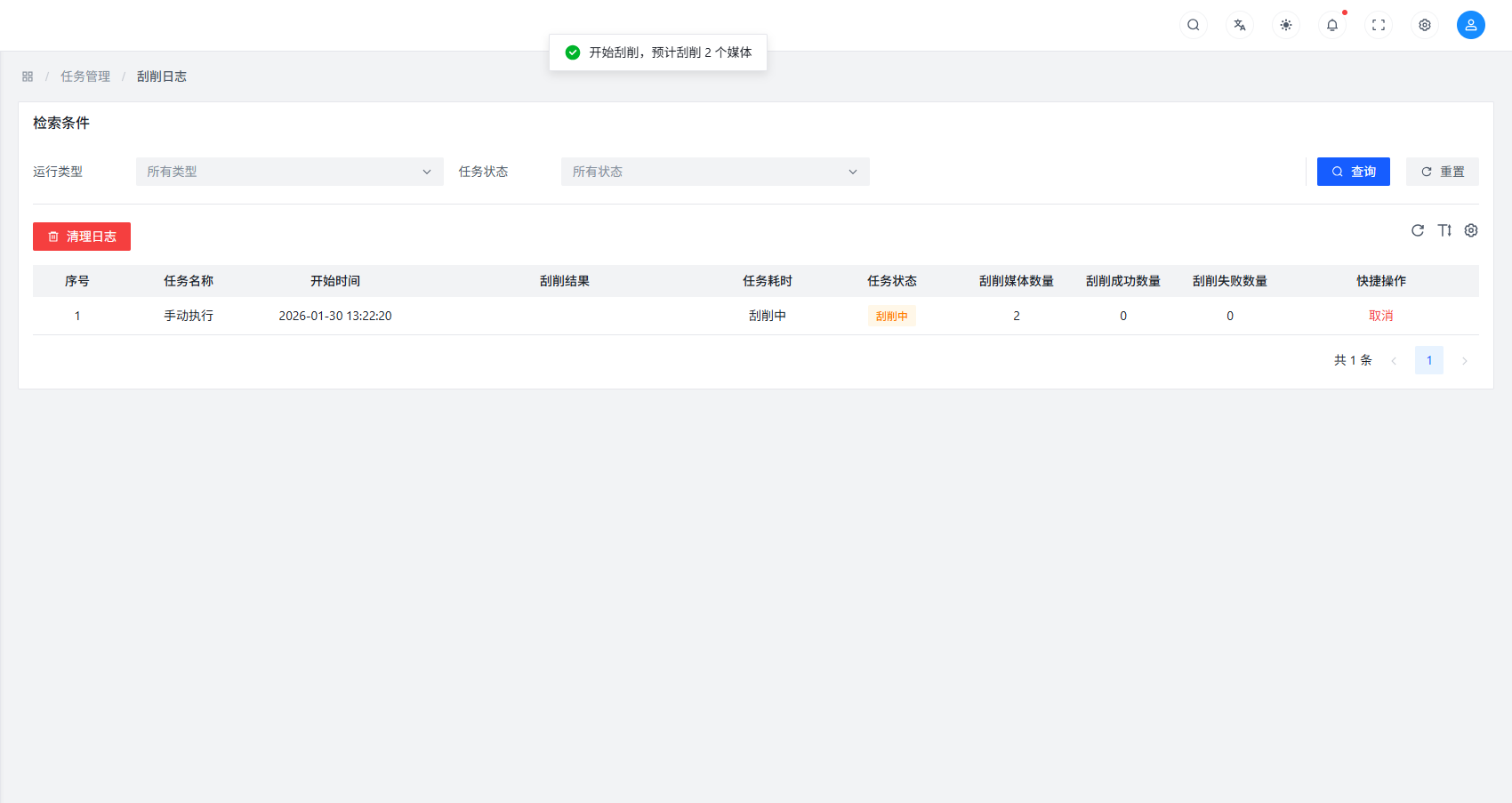Expand the 任务状态 dropdown
Image resolution: width=1512 pixels, height=803 pixels.
coord(714,172)
